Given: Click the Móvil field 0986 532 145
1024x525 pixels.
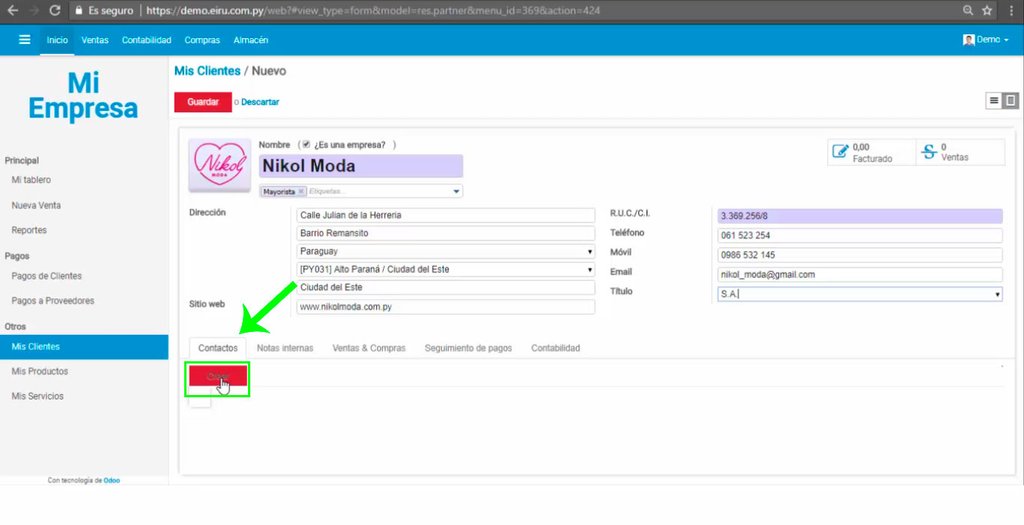Looking at the screenshot, I should pos(859,255).
